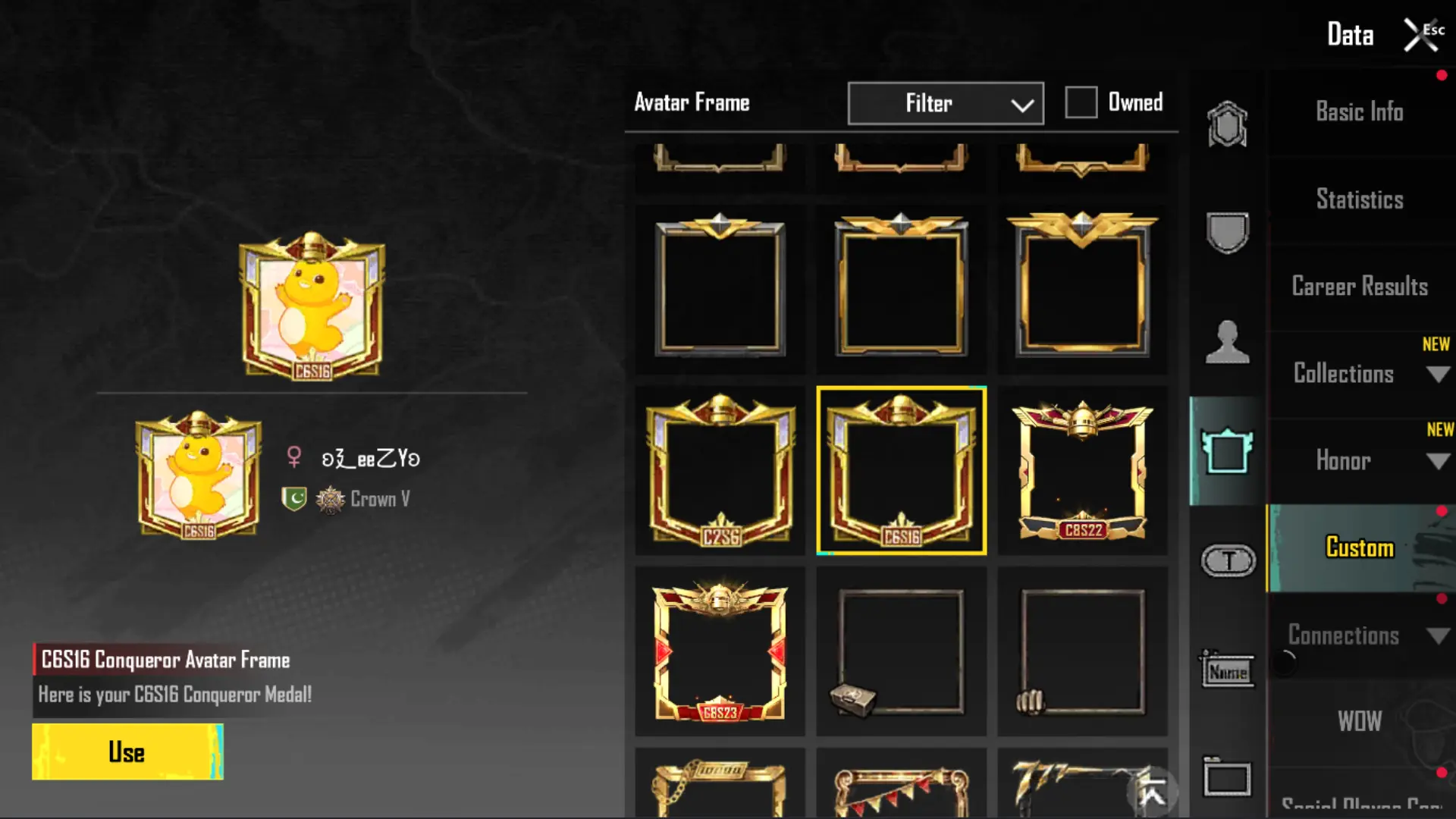
Task: Go to Career Results tab
Action: click(1360, 287)
